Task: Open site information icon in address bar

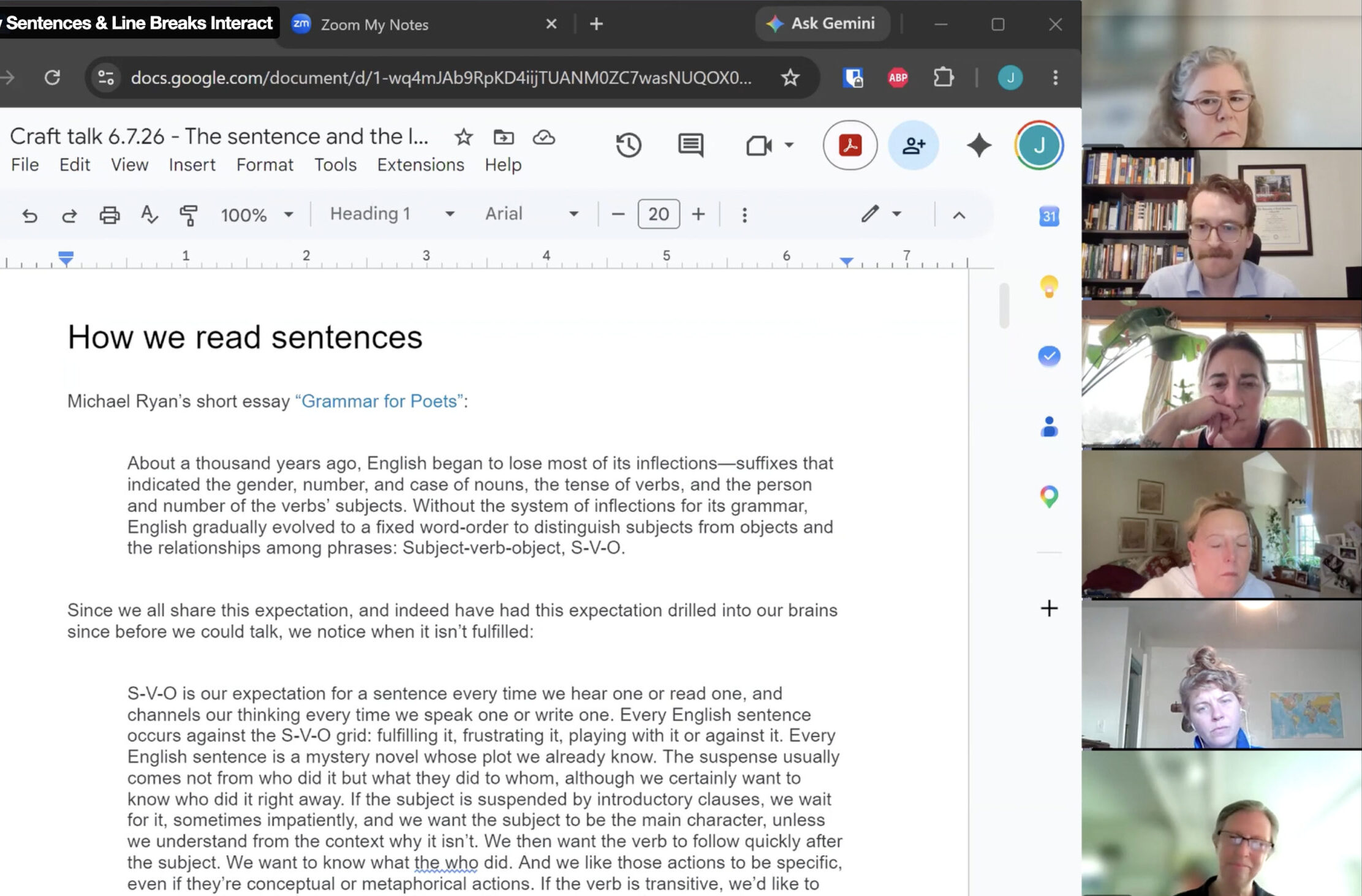Action: click(x=106, y=78)
